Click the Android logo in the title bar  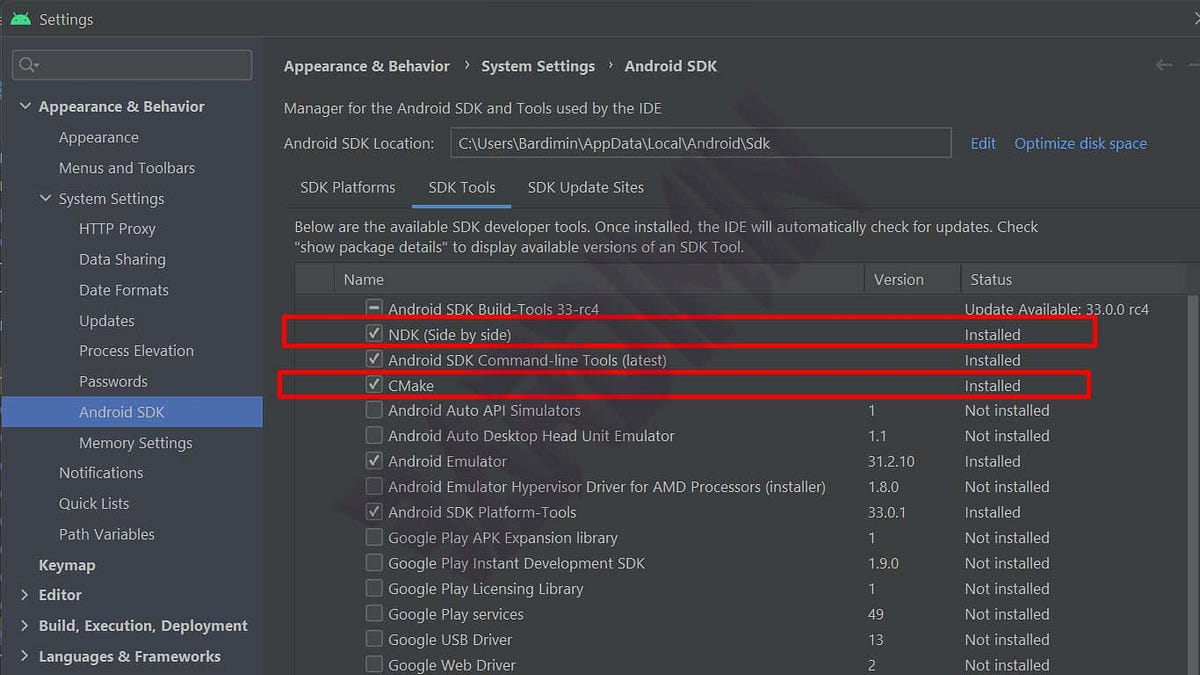pyautogui.click(x=21, y=18)
